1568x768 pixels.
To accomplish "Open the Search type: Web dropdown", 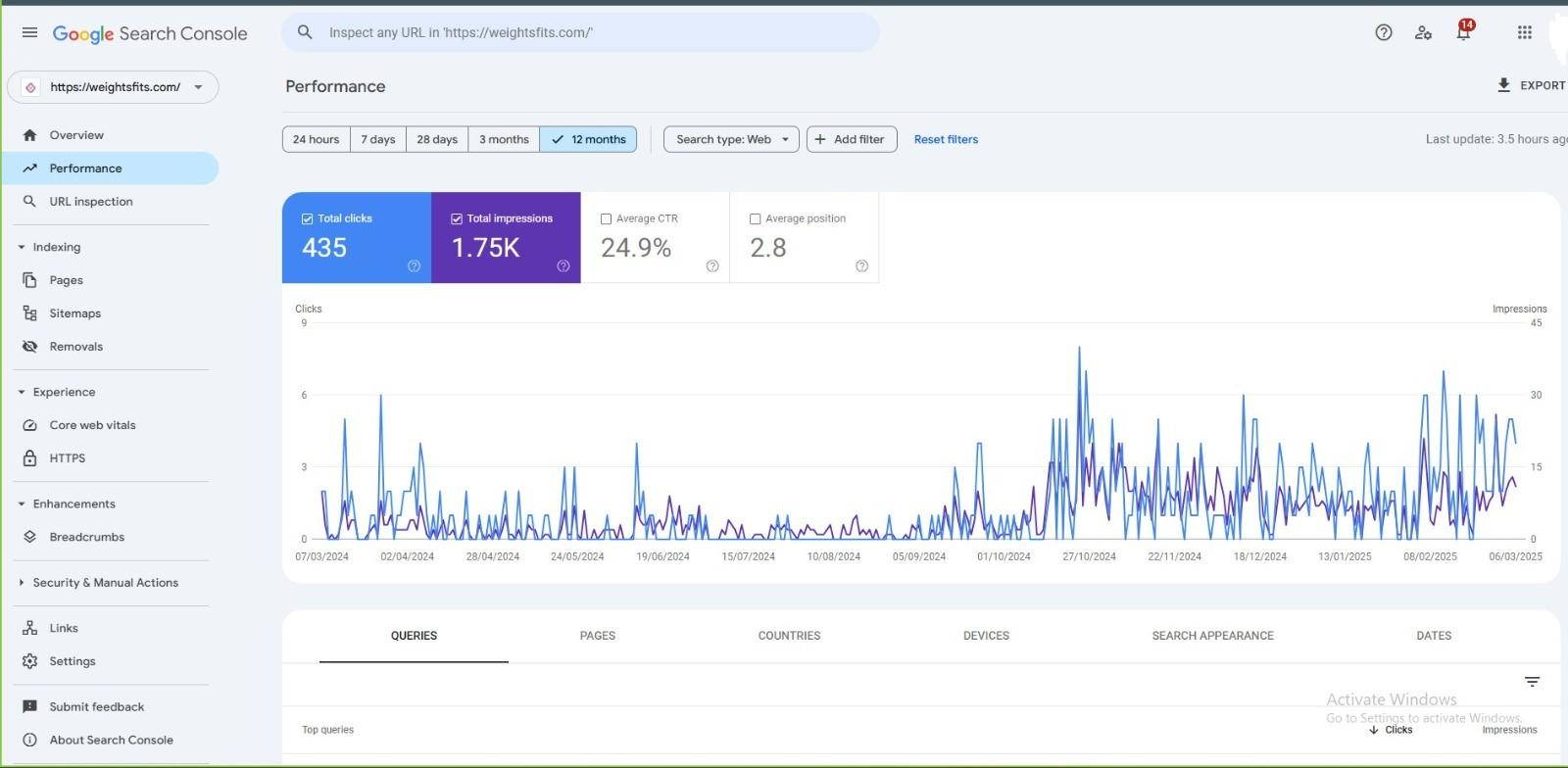I will pos(731,139).
